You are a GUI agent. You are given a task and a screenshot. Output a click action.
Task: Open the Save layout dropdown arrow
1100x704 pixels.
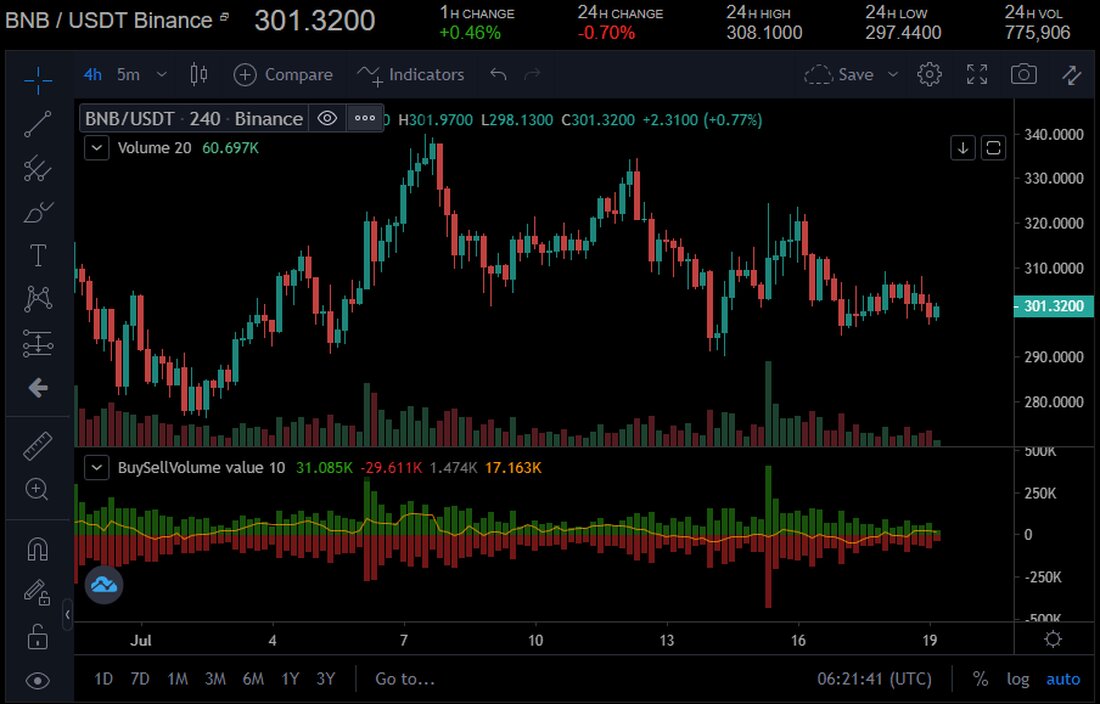point(893,74)
